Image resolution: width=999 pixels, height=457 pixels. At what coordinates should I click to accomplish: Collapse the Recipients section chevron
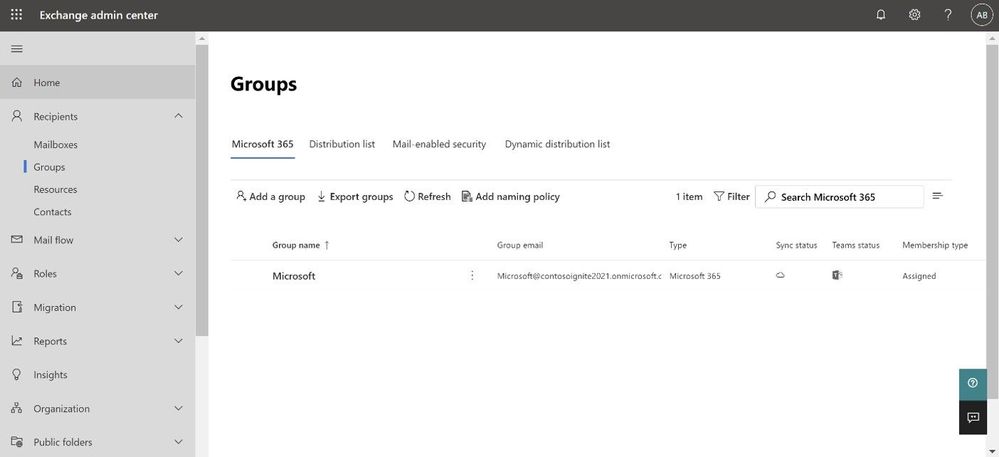[178, 116]
